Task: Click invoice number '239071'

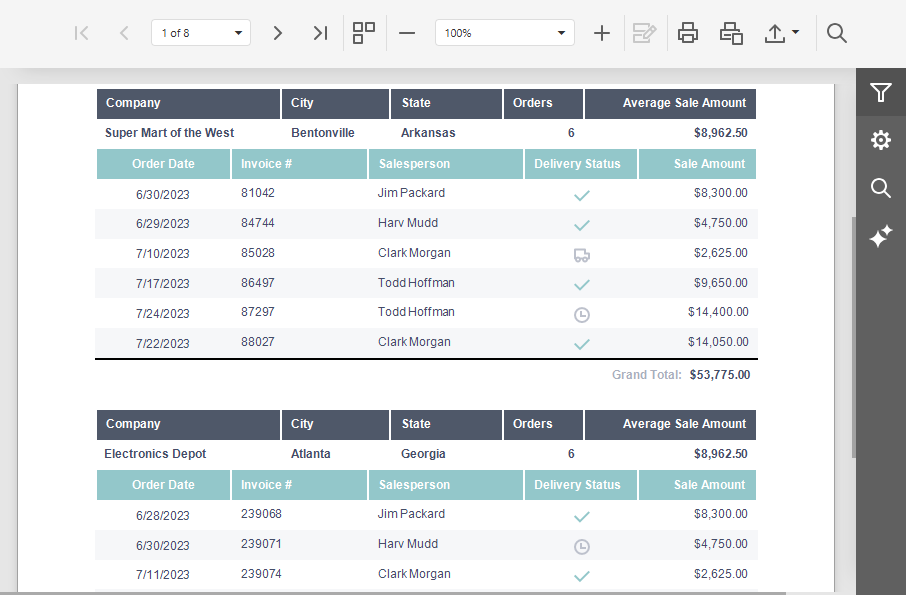Action: pos(261,544)
